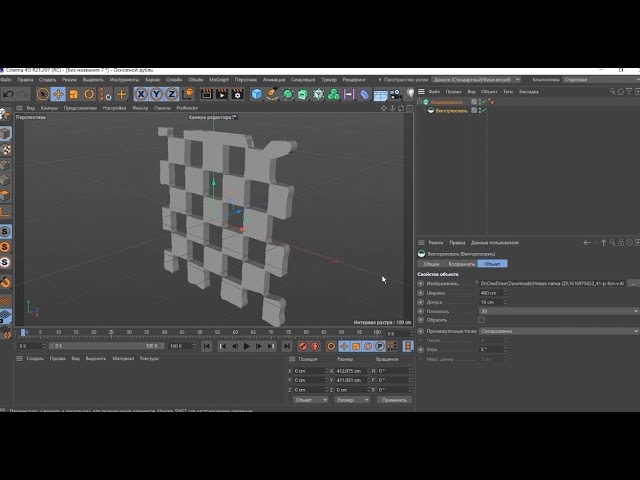Image resolution: width=640 pixels, height=480 pixels.
Task: Open Render Settings clapperboard gear icon
Action: point(238,94)
